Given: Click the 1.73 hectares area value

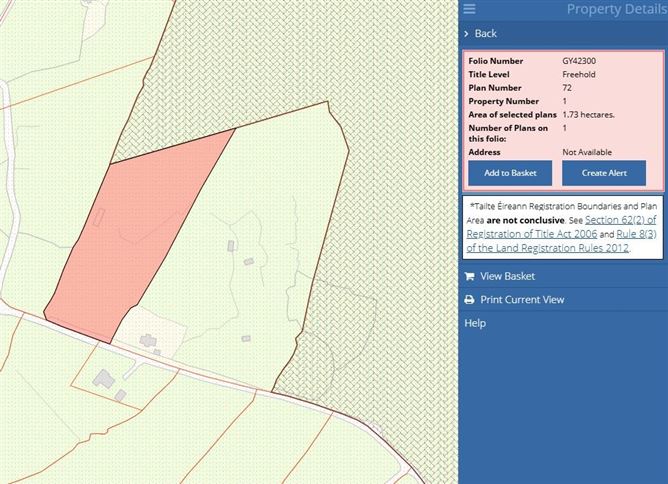Looking at the screenshot, I should click(588, 115).
